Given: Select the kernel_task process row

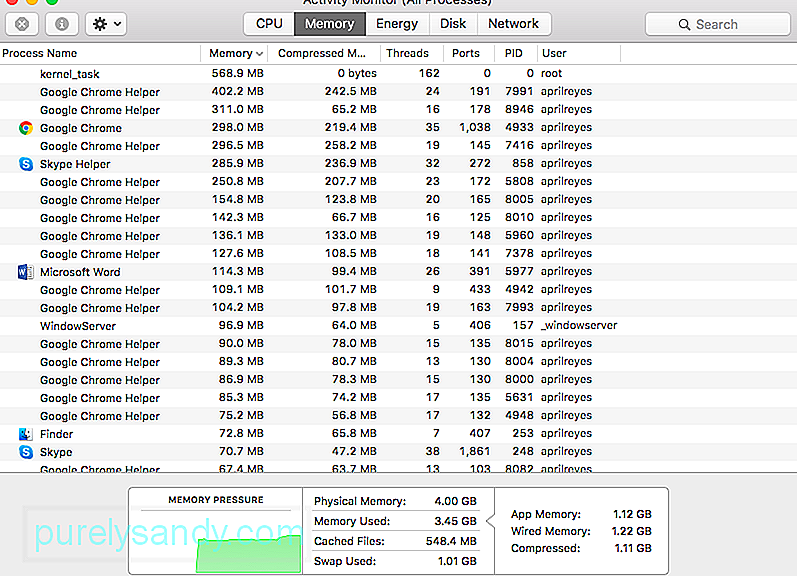Looking at the screenshot, I should [x=398, y=74].
